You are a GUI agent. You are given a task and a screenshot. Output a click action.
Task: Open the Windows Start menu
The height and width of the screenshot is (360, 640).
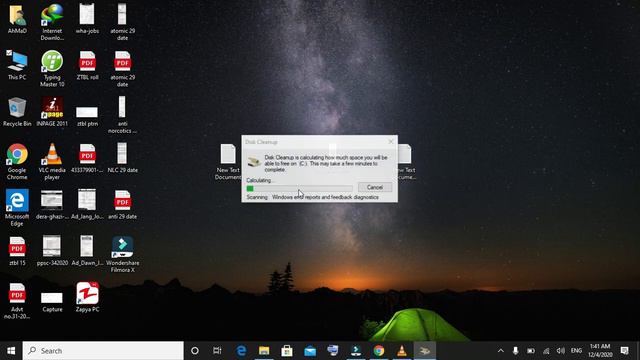[11, 351]
